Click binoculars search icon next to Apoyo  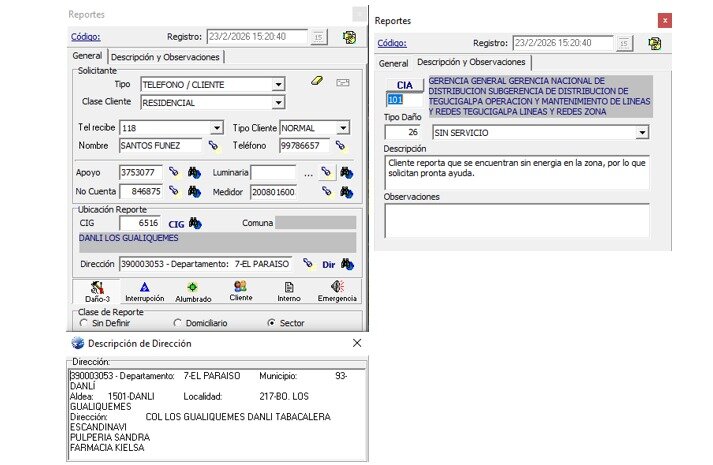[x=194, y=172]
